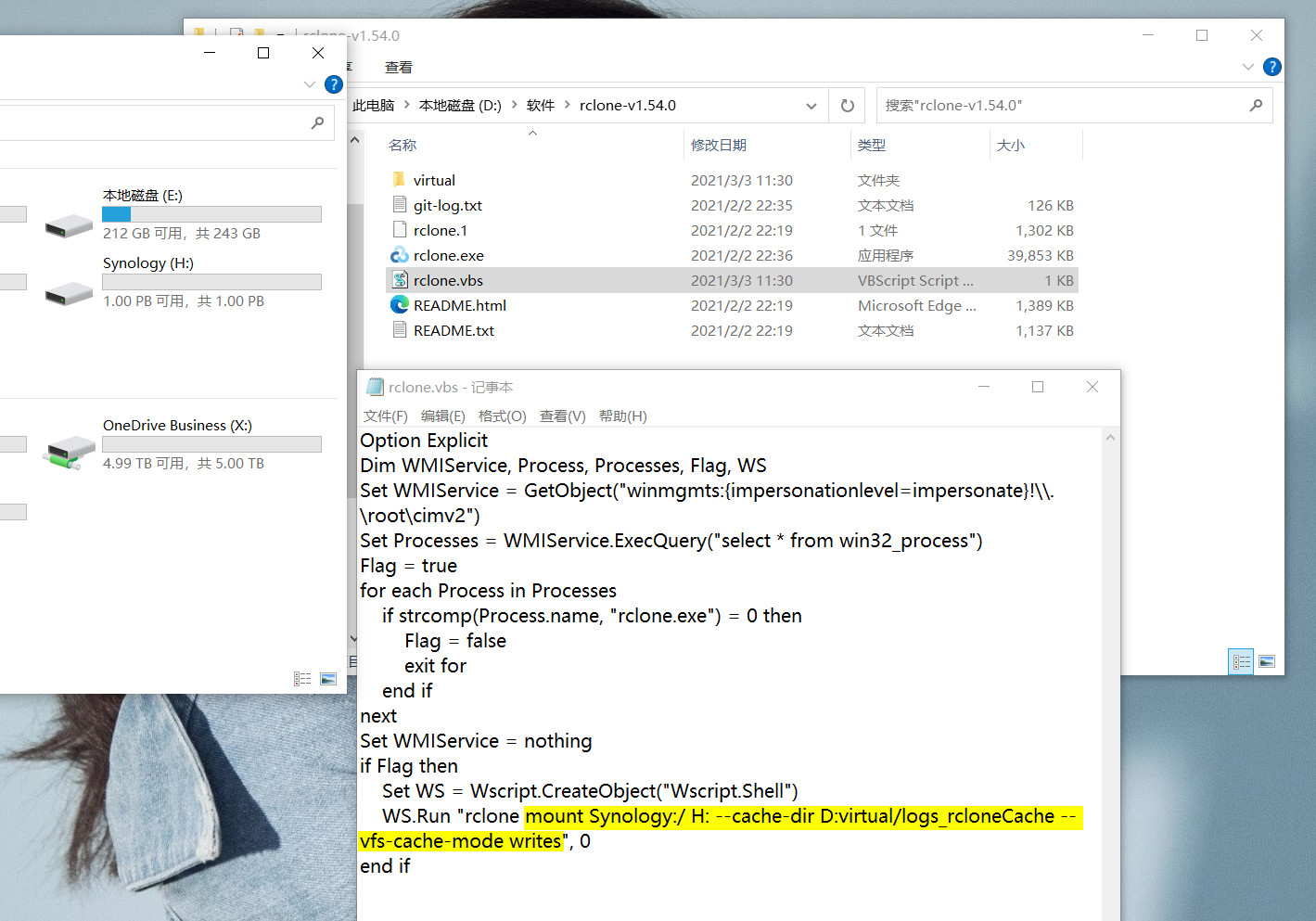Expand chevron after 本地磁盘 (D:) breadcrumb
Screen dimensions: 1316x921
(x=515, y=105)
